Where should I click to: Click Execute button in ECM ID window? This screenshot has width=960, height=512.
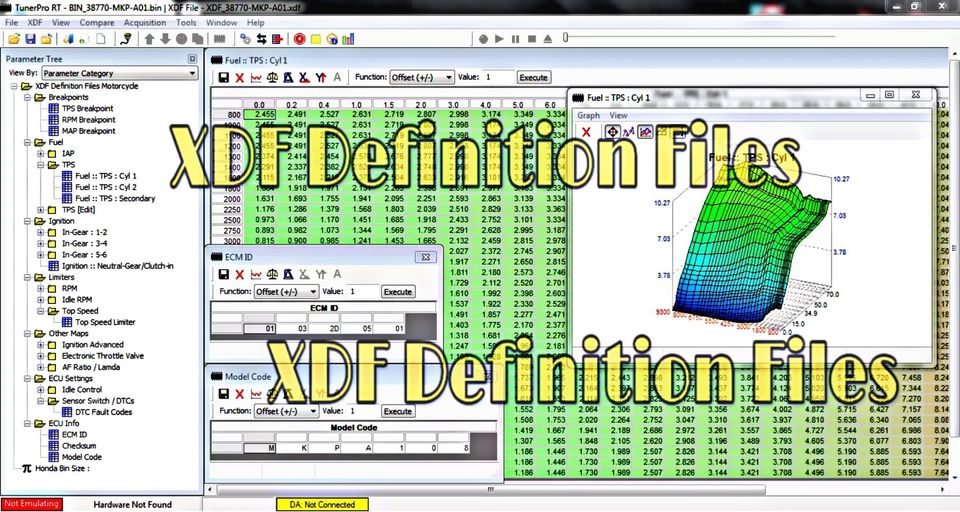(397, 292)
